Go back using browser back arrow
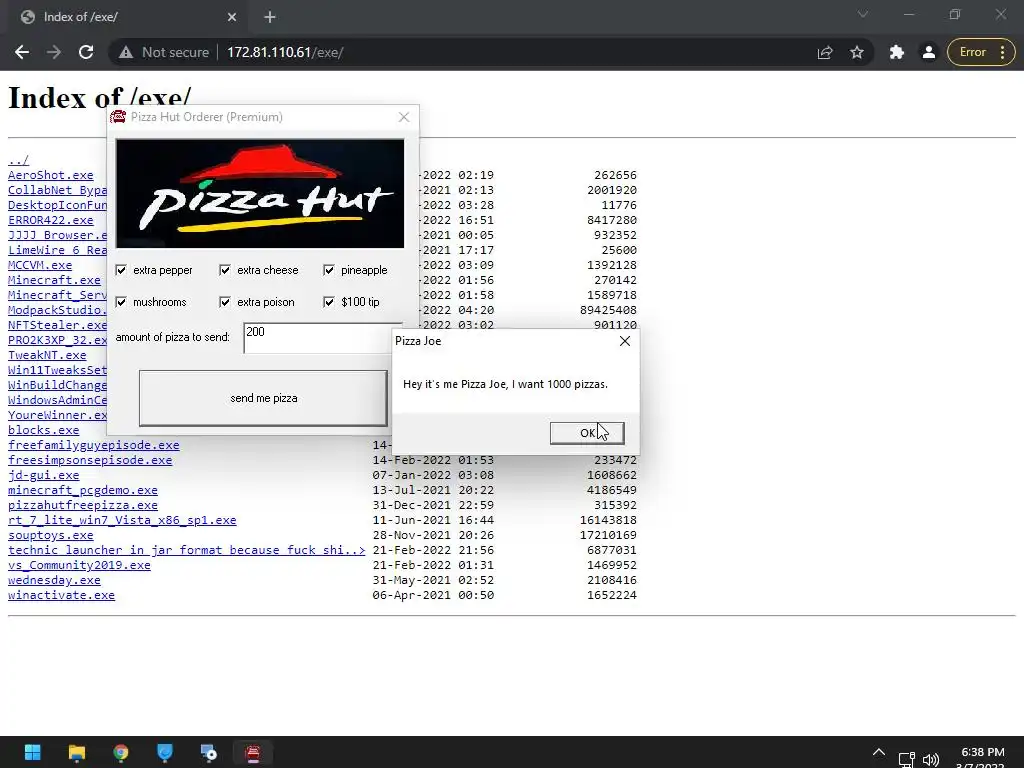 (22, 52)
